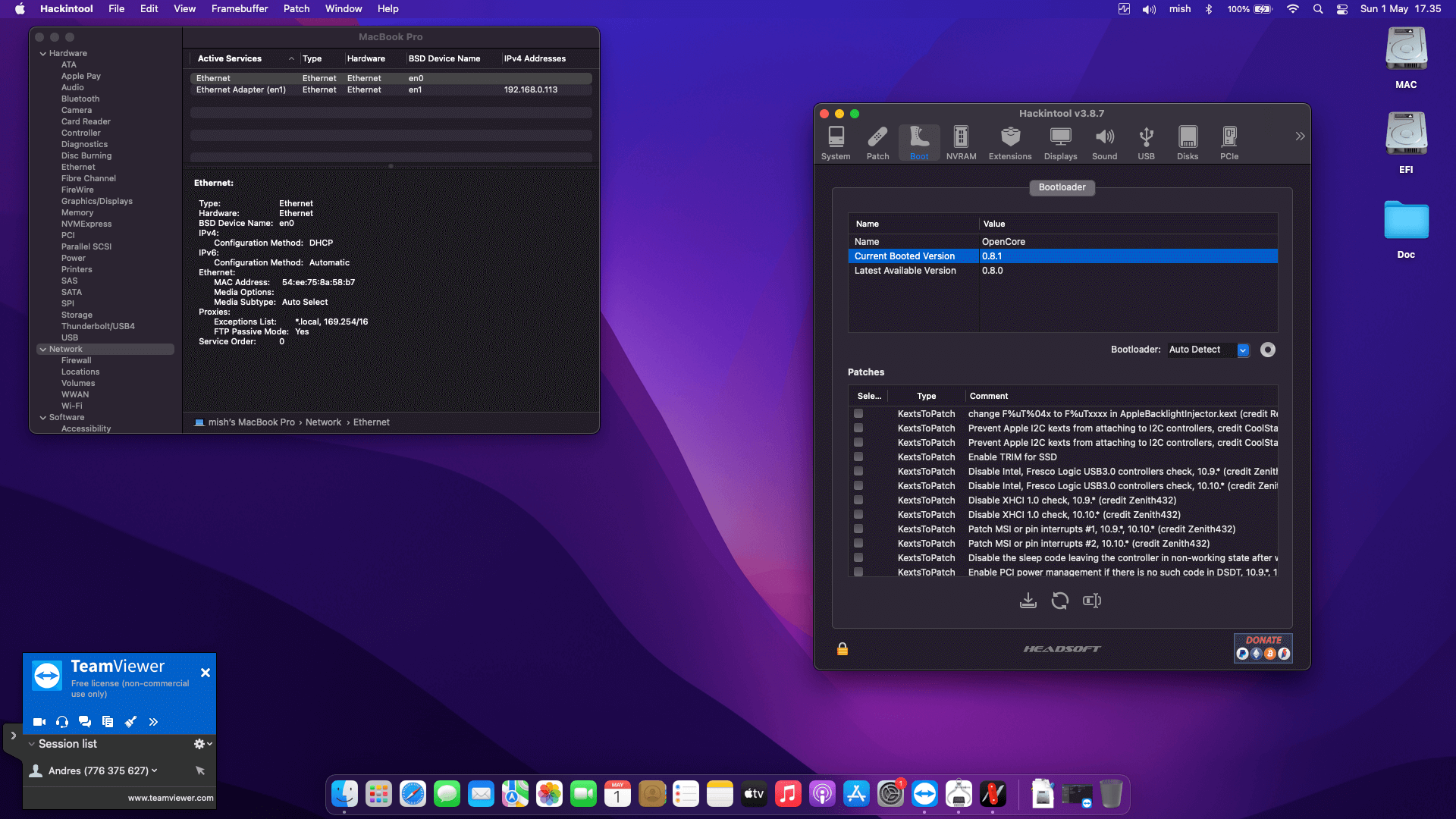Check the Disable the sleep code patch
Viewport: 1456px width, 819px height.
coord(858,558)
